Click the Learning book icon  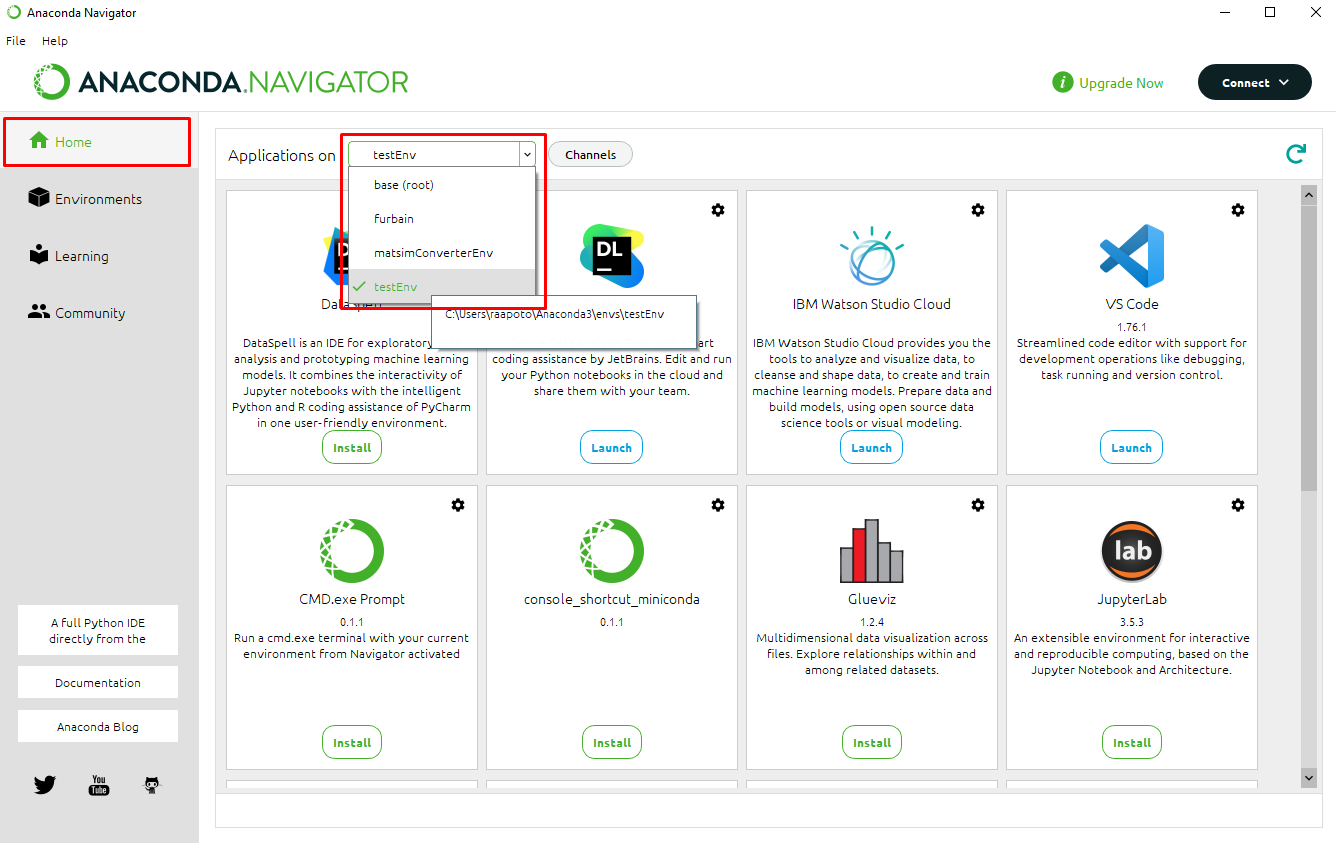click(39, 254)
